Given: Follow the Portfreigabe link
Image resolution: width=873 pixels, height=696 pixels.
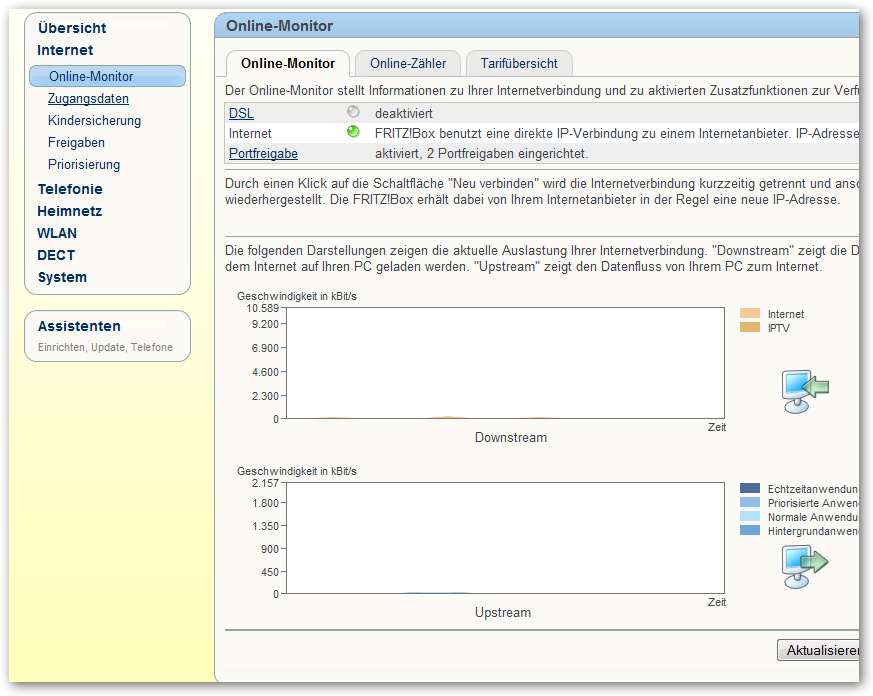Looking at the screenshot, I should click(263, 154).
